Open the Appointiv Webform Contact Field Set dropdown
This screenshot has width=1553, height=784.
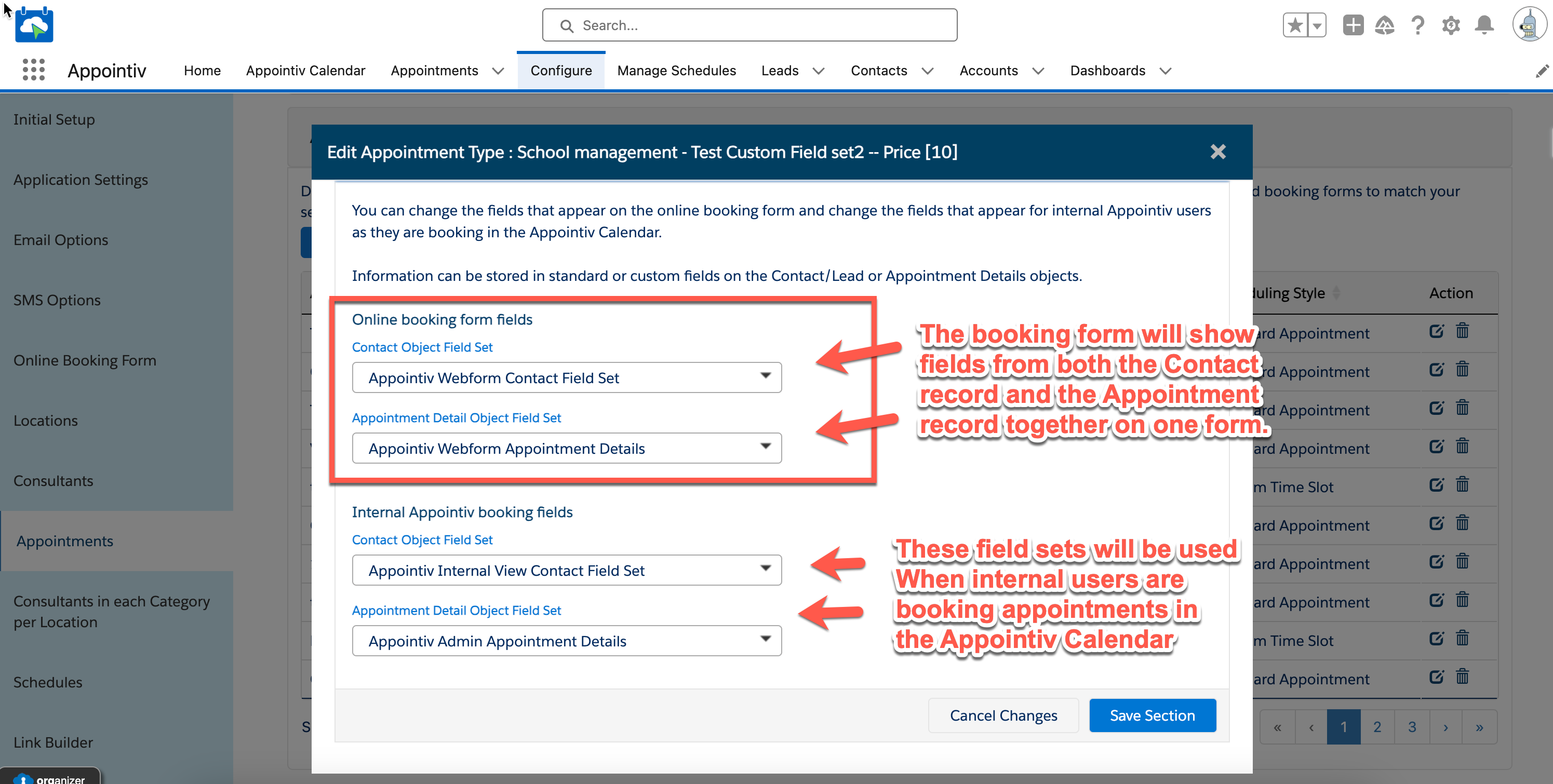click(567, 378)
